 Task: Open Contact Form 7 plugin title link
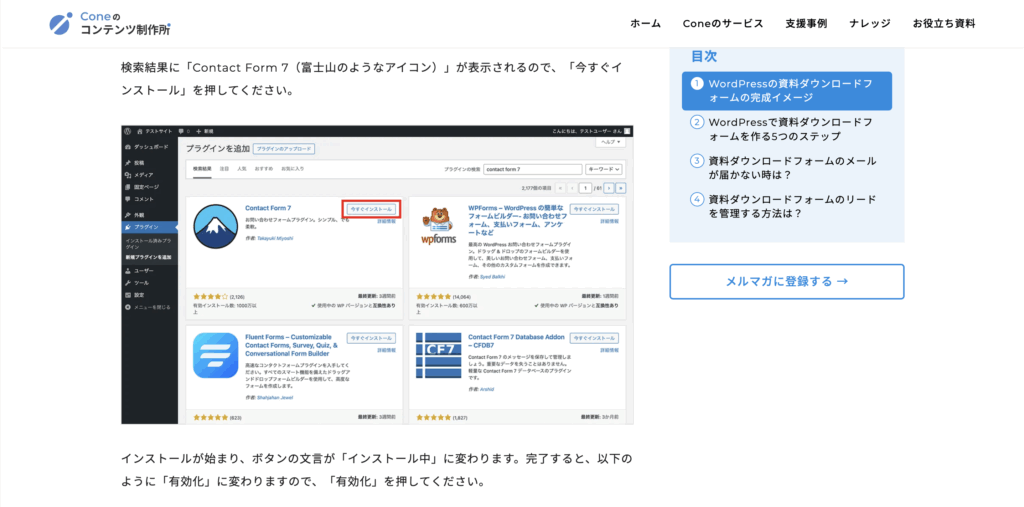[x=268, y=208]
